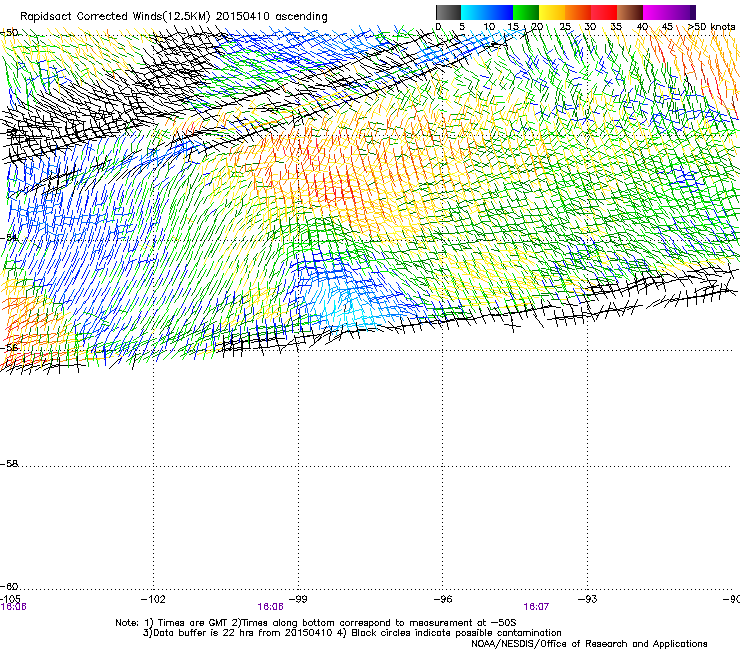Click the Rapidscat Corrected Winds title
The height and width of the screenshot is (650, 740).
pos(174,17)
